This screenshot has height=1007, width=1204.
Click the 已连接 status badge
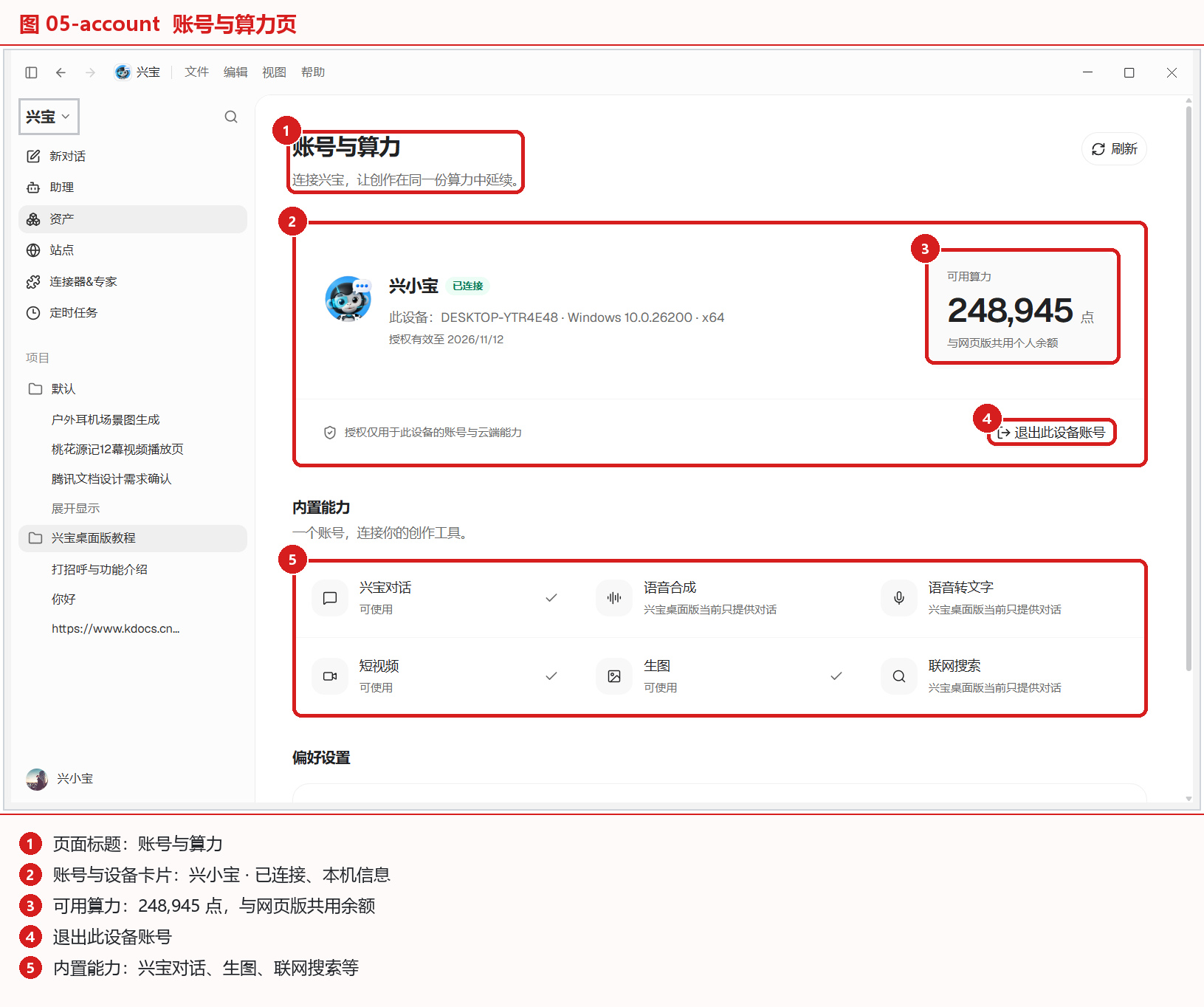(468, 286)
